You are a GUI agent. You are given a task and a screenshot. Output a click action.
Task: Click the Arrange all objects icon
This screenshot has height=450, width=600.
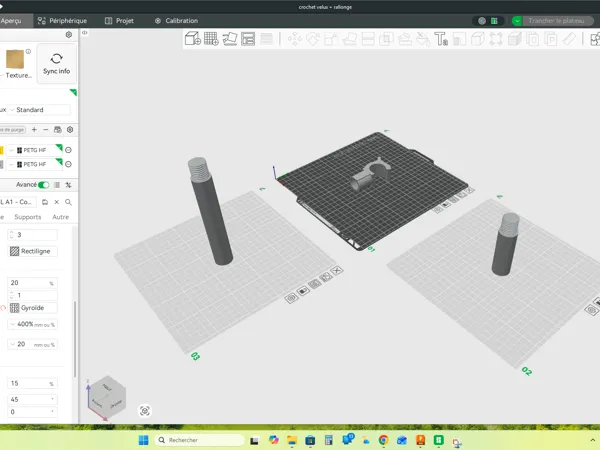[x=248, y=39]
